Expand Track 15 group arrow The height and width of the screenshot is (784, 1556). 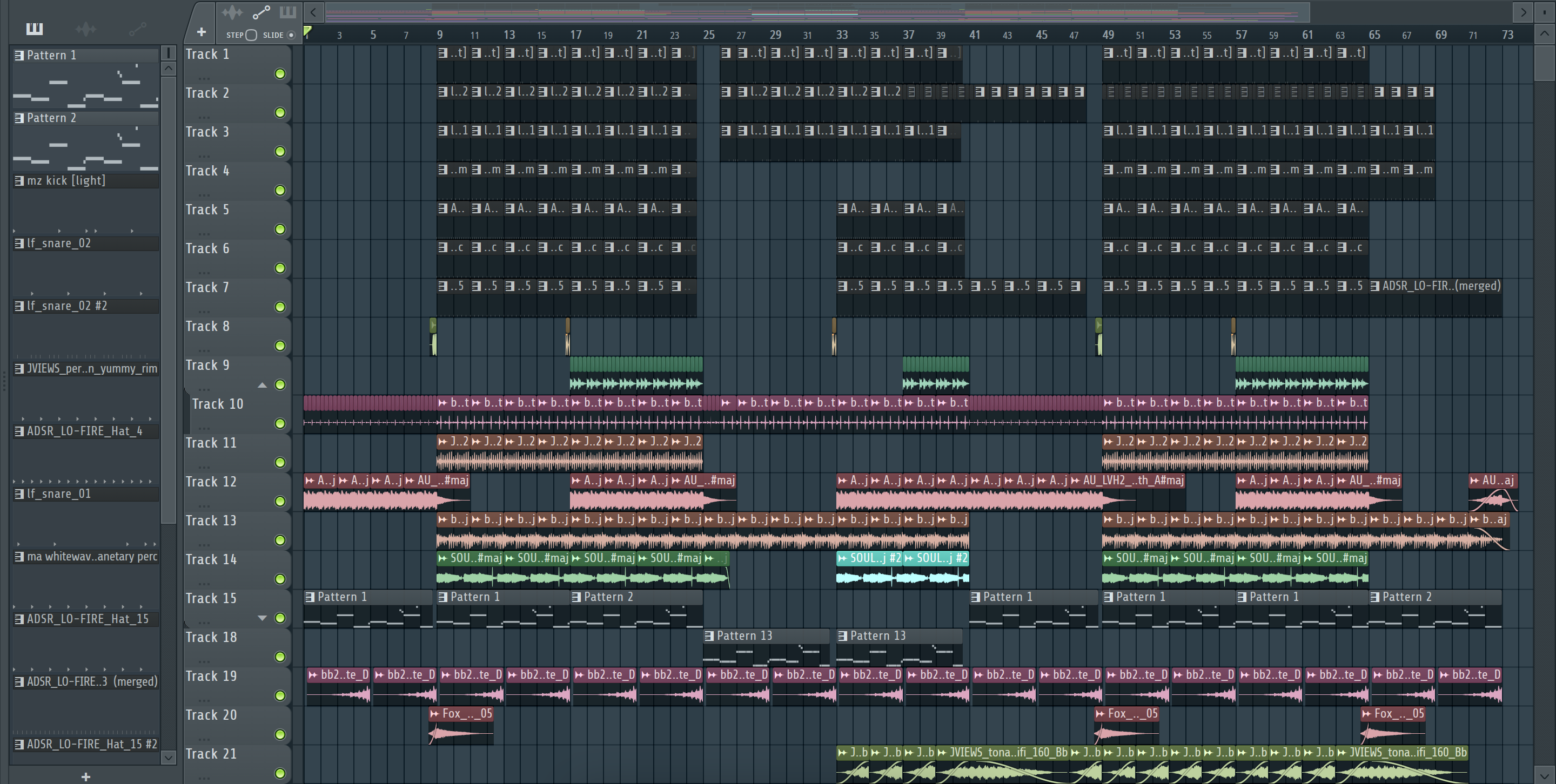point(262,618)
